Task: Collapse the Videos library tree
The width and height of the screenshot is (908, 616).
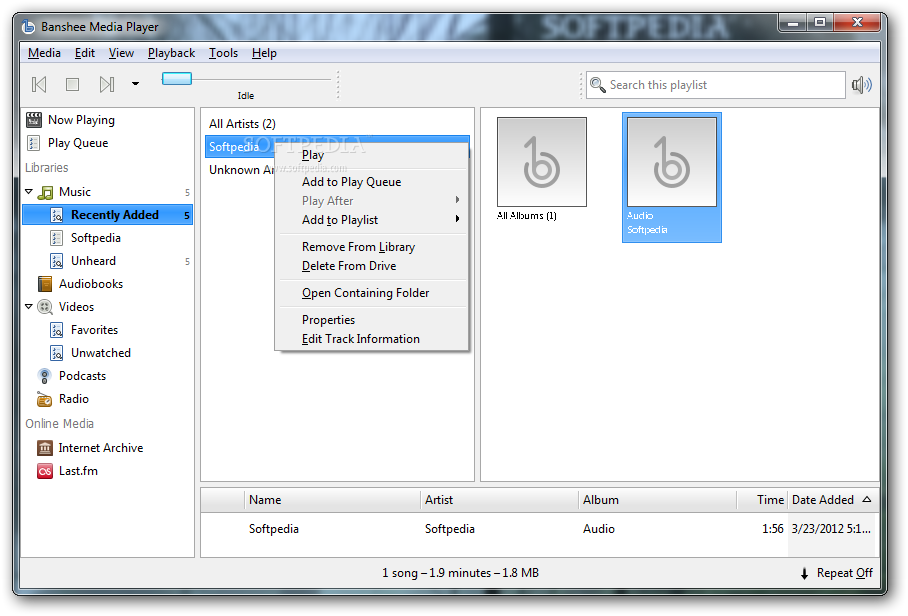Action: (x=28, y=306)
